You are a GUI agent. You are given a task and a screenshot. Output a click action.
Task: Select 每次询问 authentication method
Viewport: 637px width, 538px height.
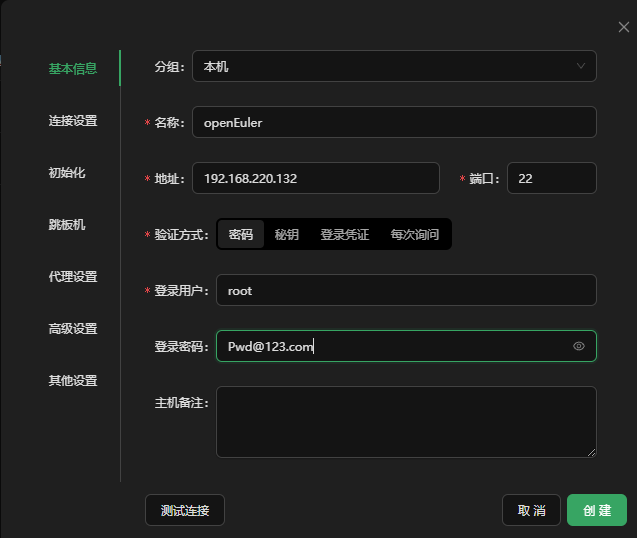[x=414, y=234]
